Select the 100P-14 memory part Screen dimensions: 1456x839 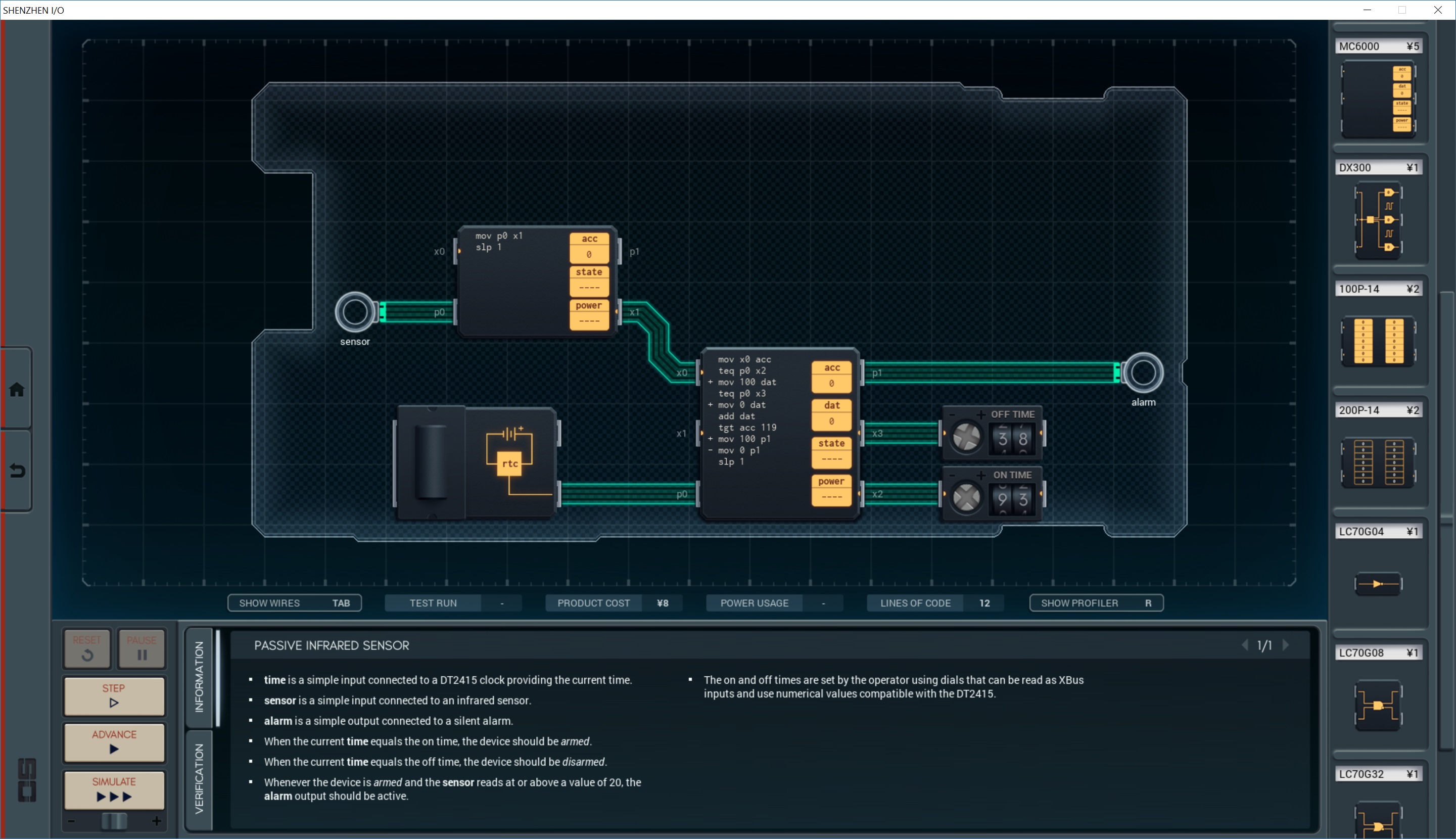tap(1378, 341)
